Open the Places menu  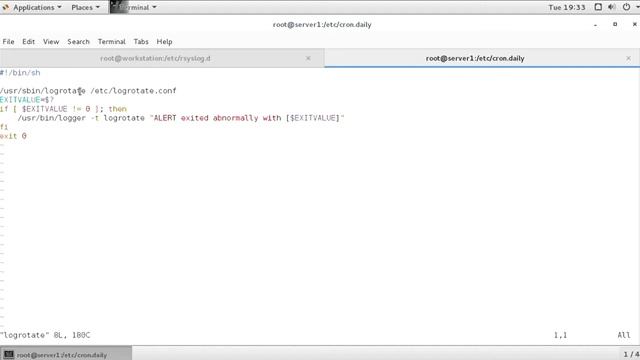pos(85,7)
